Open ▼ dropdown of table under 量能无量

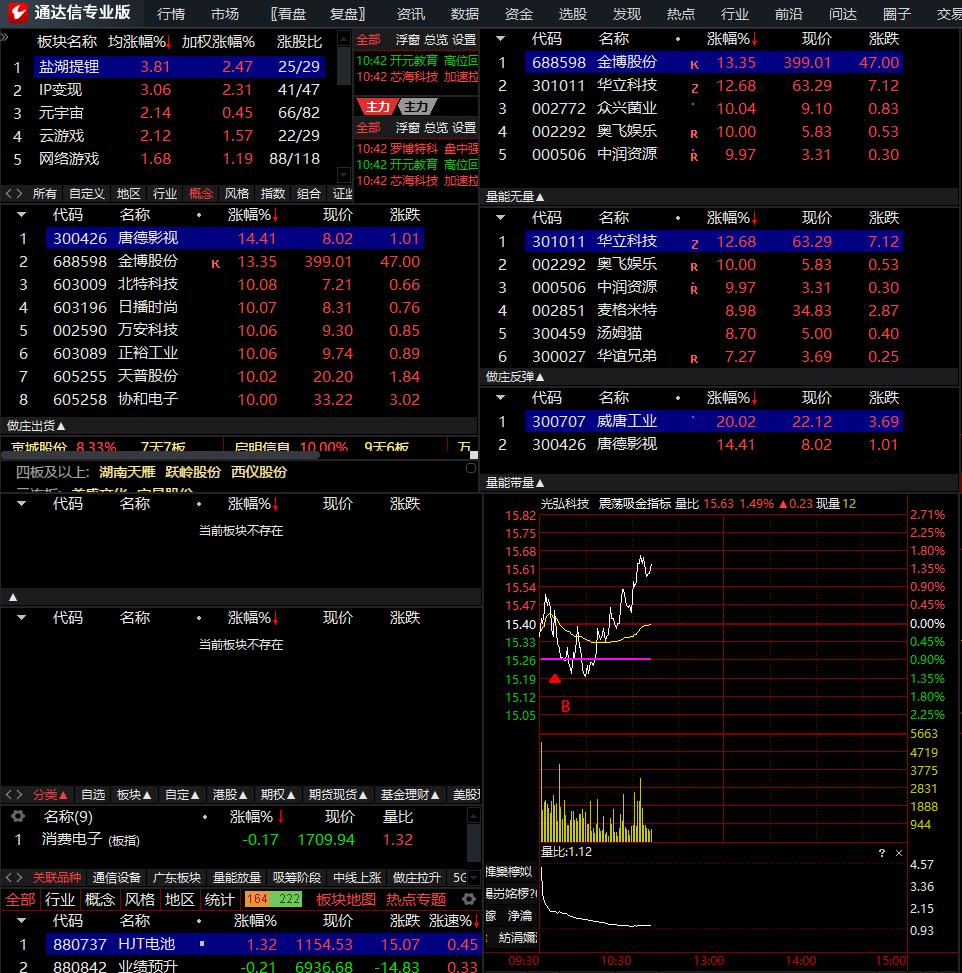click(x=500, y=218)
